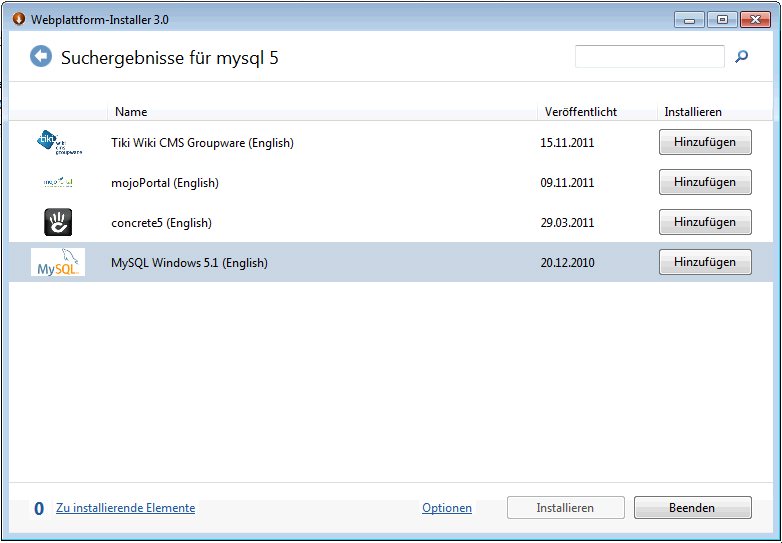The height and width of the screenshot is (543, 782).
Task: Add MySQL Windows 5.1 via Hinzufügen
Action: 705,262
